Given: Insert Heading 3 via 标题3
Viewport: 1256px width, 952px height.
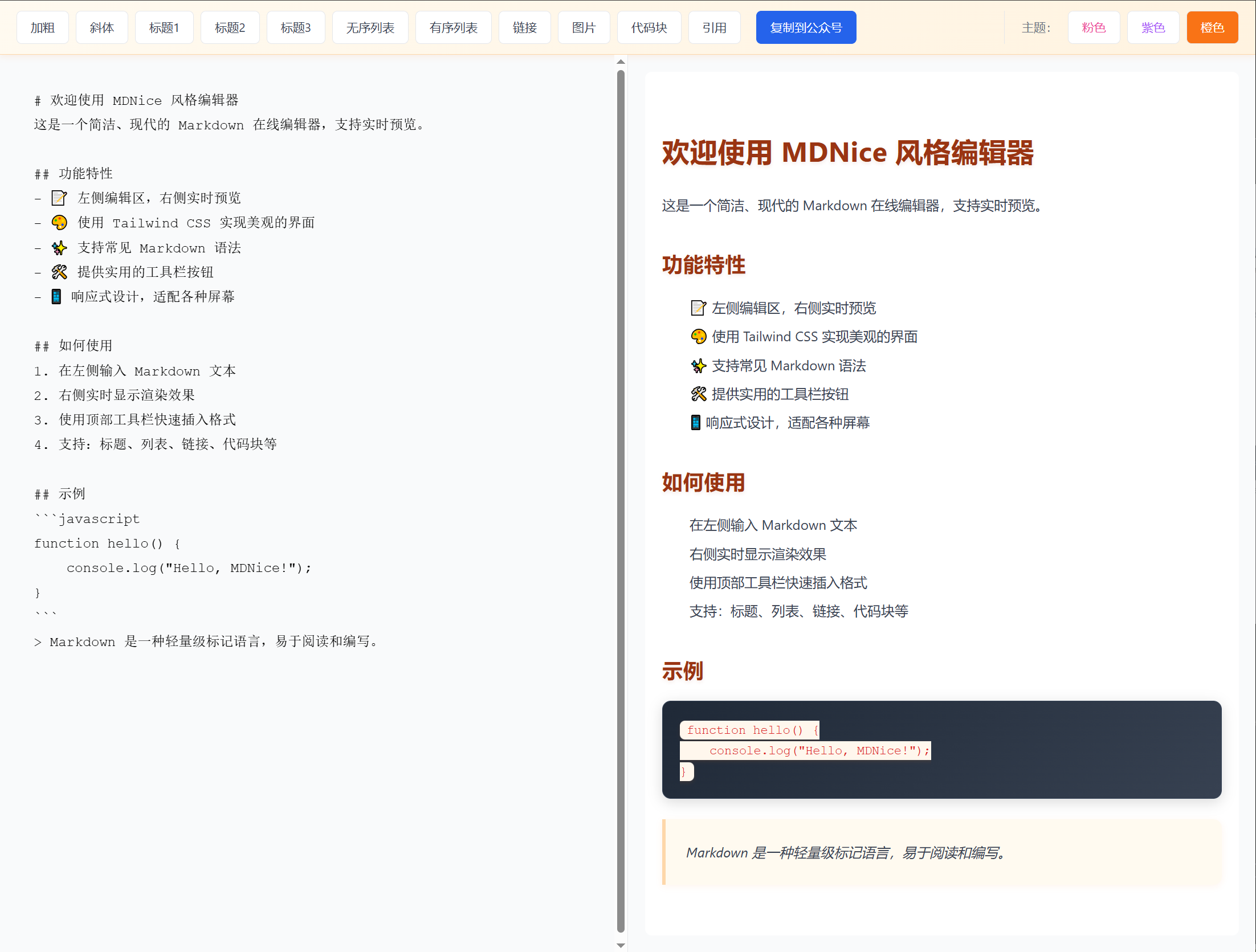Looking at the screenshot, I should [x=295, y=27].
